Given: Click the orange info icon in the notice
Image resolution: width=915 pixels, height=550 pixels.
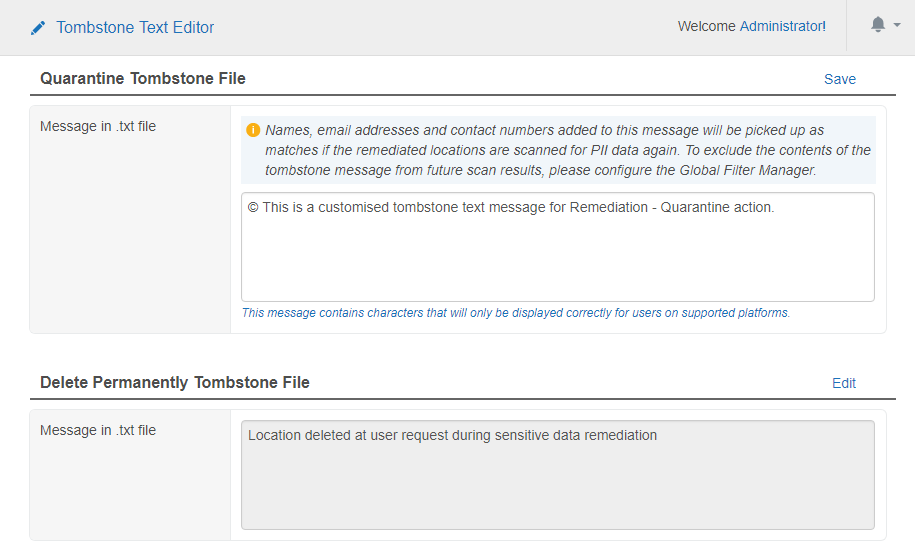Looking at the screenshot, I should pos(253,130).
